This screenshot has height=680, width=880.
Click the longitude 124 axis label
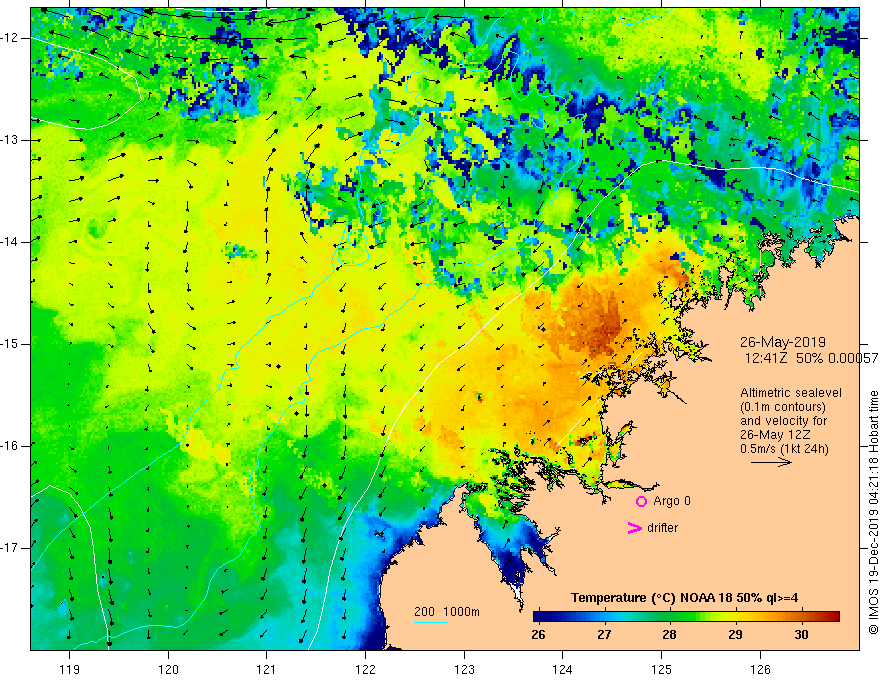(x=562, y=669)
